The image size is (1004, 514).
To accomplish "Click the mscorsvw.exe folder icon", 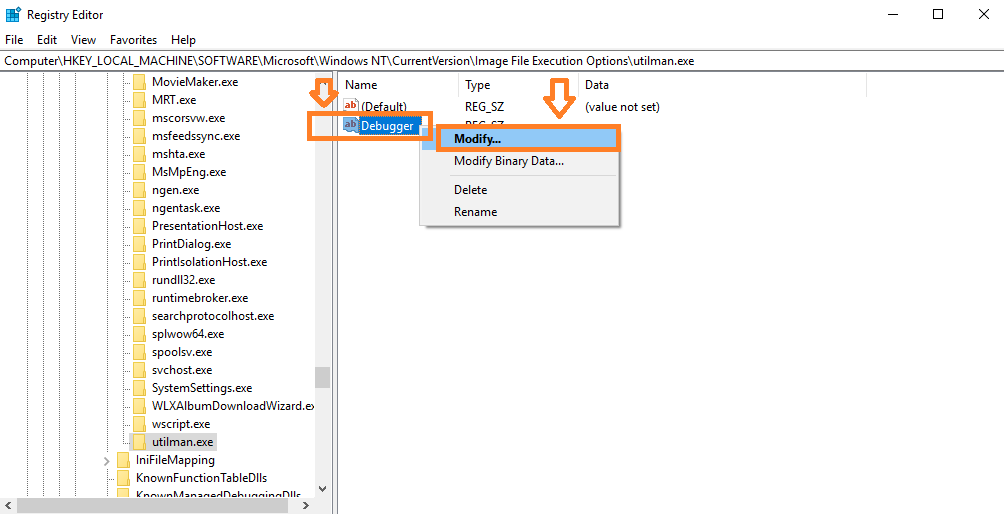I will click(x=139, y=118).
